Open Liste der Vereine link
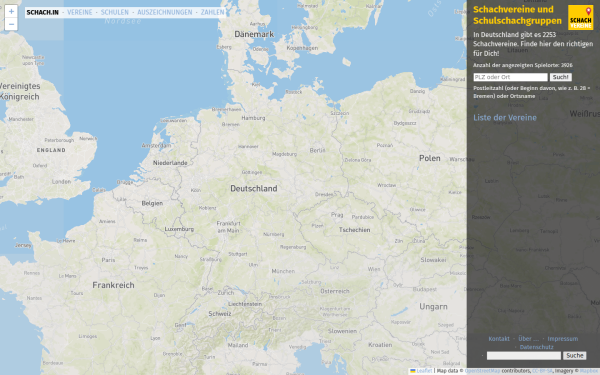The height and width of the screenshot is (375, 600). tap(505, 117)
